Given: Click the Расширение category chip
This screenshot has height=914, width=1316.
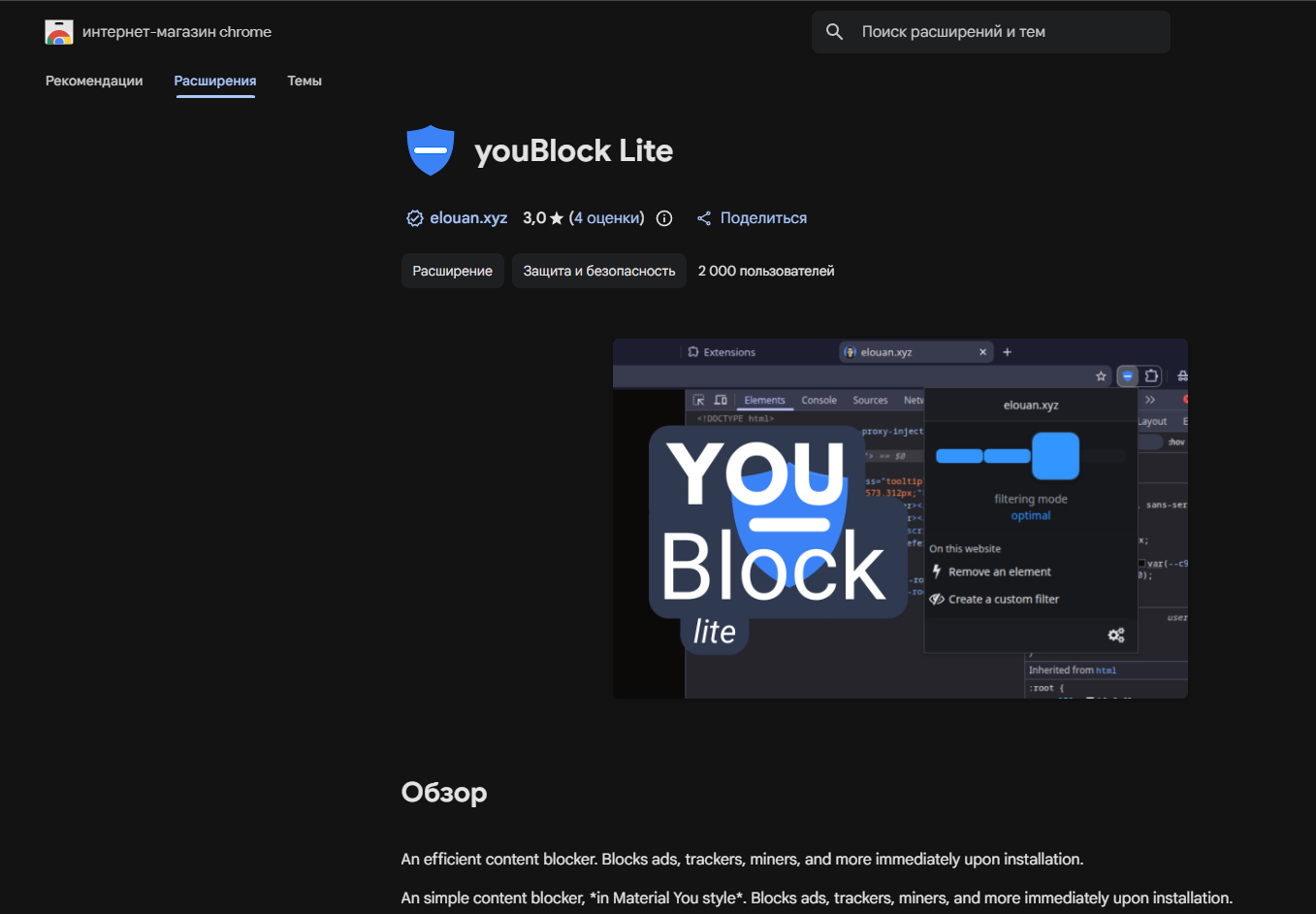Looking at the screenshot, I should (x=452, y=271).
